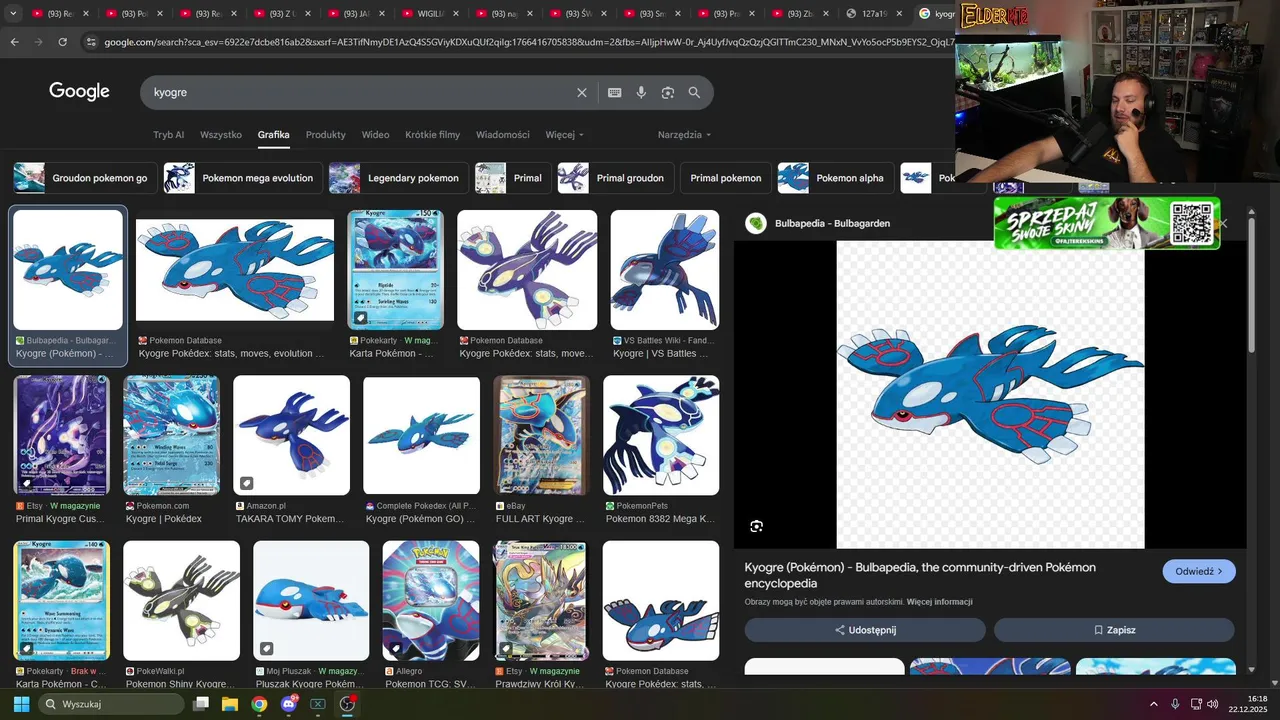Show hidden system tray icons
This screenshot has height=720, width=1280.
coord(1154,704)
